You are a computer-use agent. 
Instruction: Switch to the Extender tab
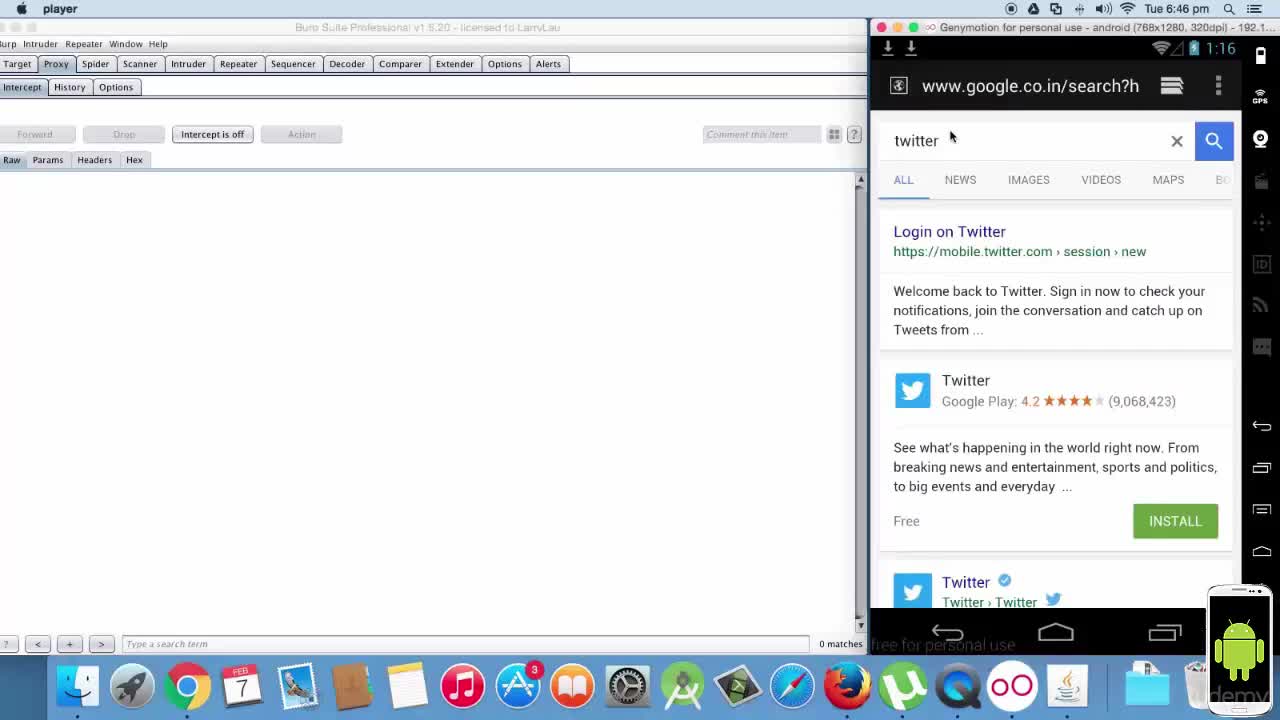tap(454, 64)
